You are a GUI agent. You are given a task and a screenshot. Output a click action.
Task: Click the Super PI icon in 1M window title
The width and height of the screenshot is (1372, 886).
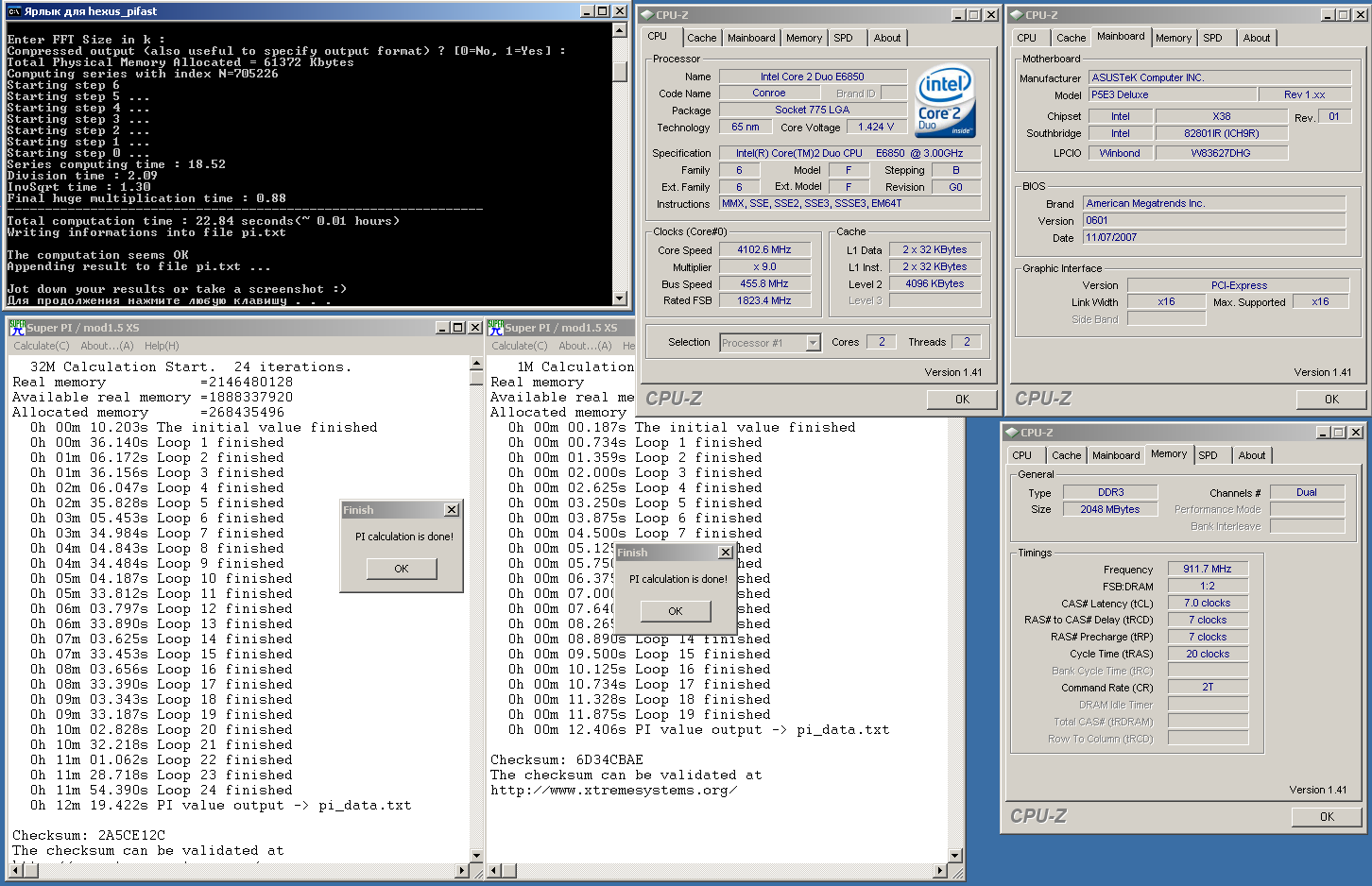(x=495, y=328)
